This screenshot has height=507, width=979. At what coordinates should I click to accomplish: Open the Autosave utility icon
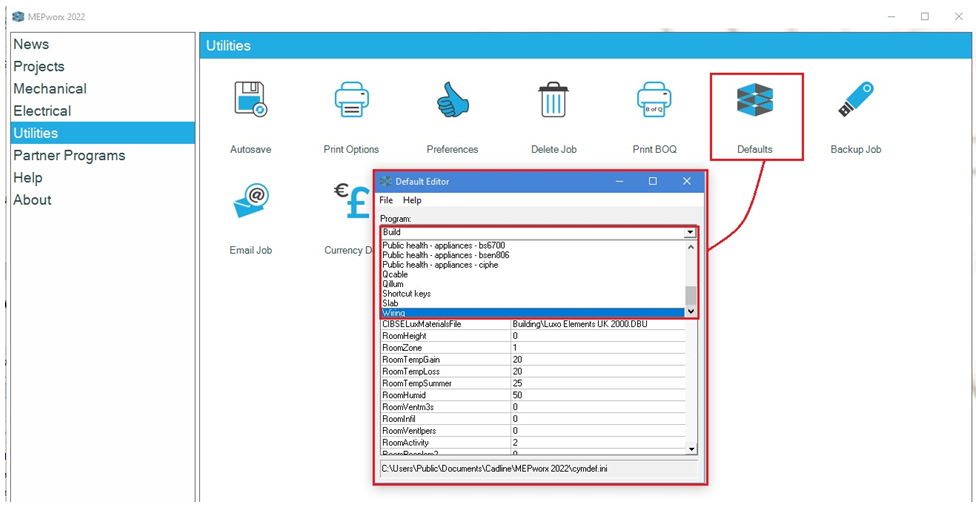[x=251, y=100]
